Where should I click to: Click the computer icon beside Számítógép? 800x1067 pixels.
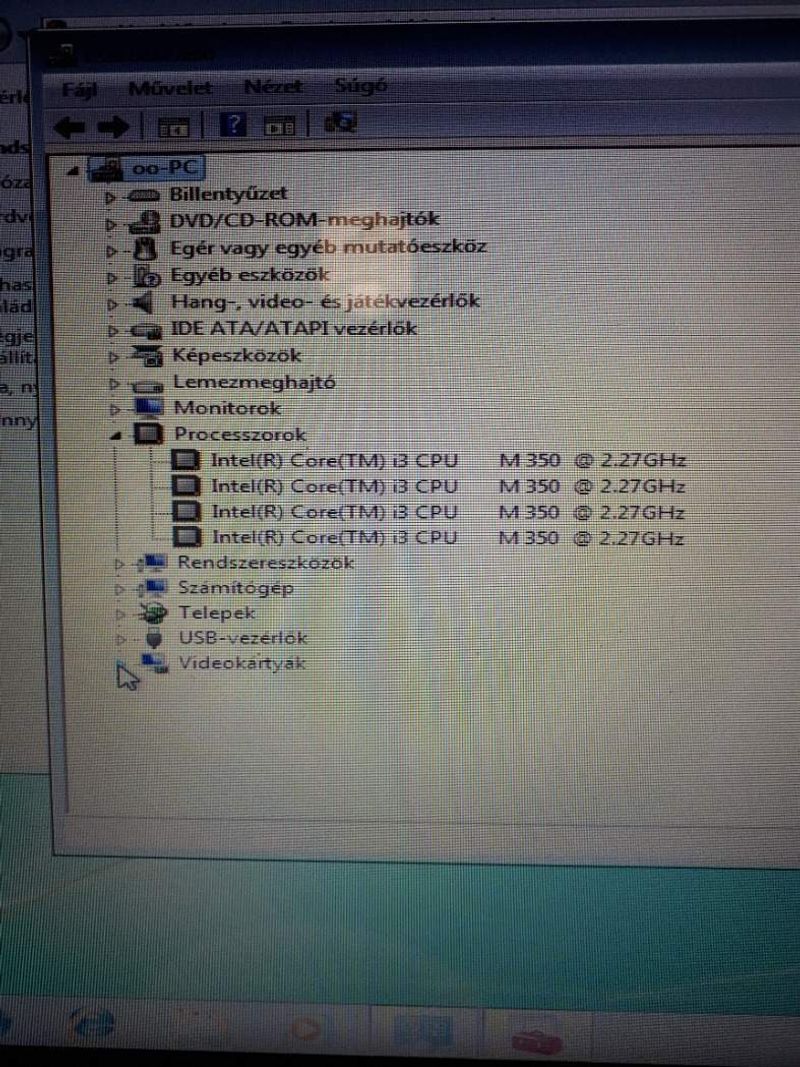[x=152, y=587]
